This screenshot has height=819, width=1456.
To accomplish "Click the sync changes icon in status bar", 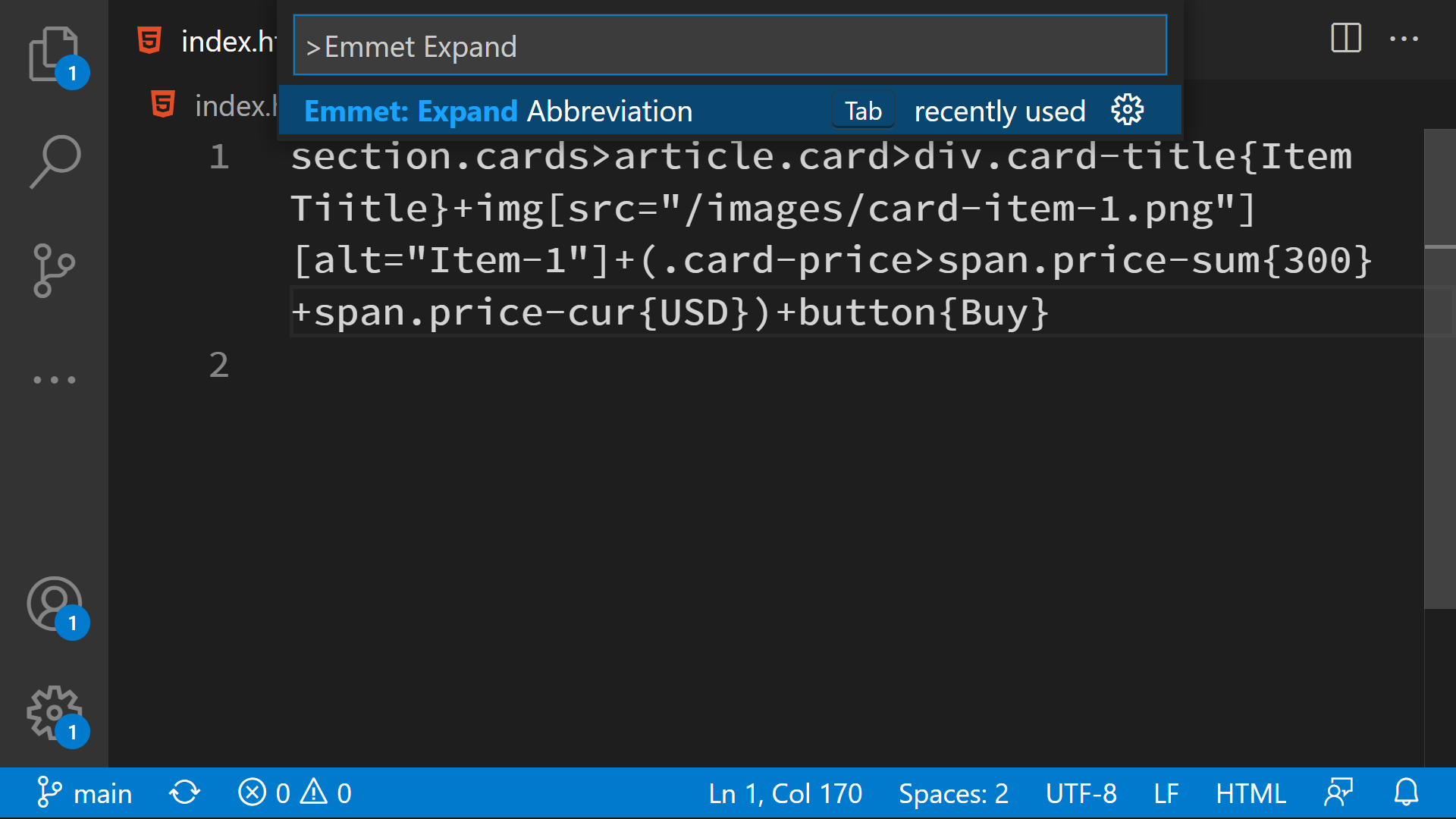I will 183,793.
